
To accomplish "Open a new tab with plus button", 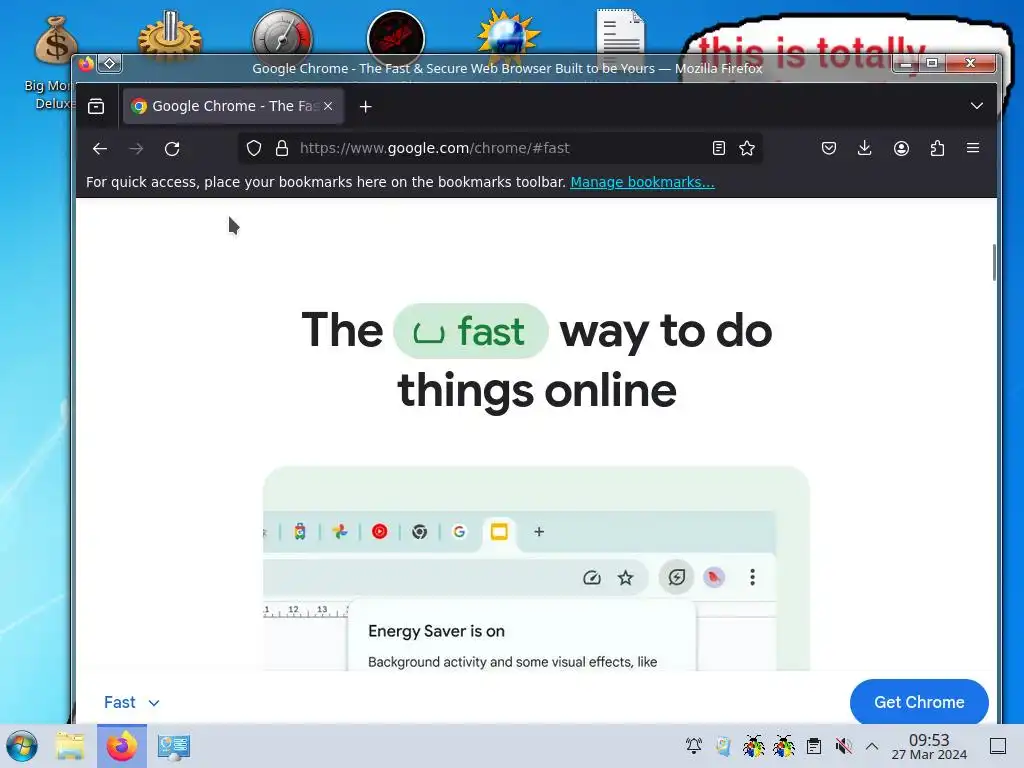I will [x=366, y=106].
